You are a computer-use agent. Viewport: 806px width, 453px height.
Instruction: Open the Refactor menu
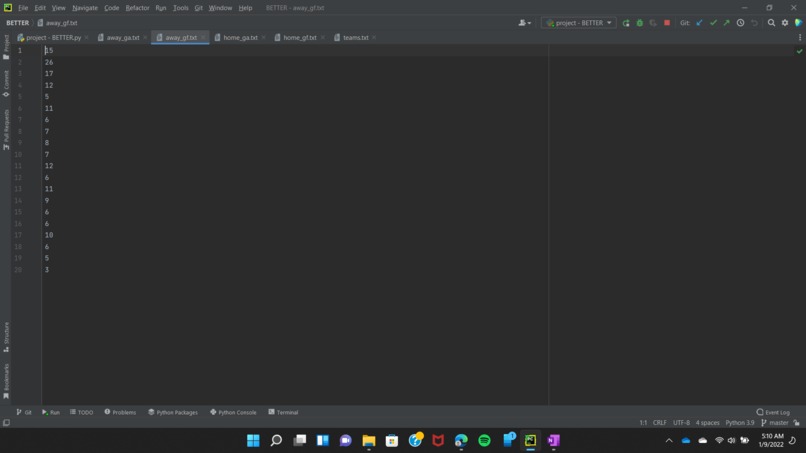point(137,8)
